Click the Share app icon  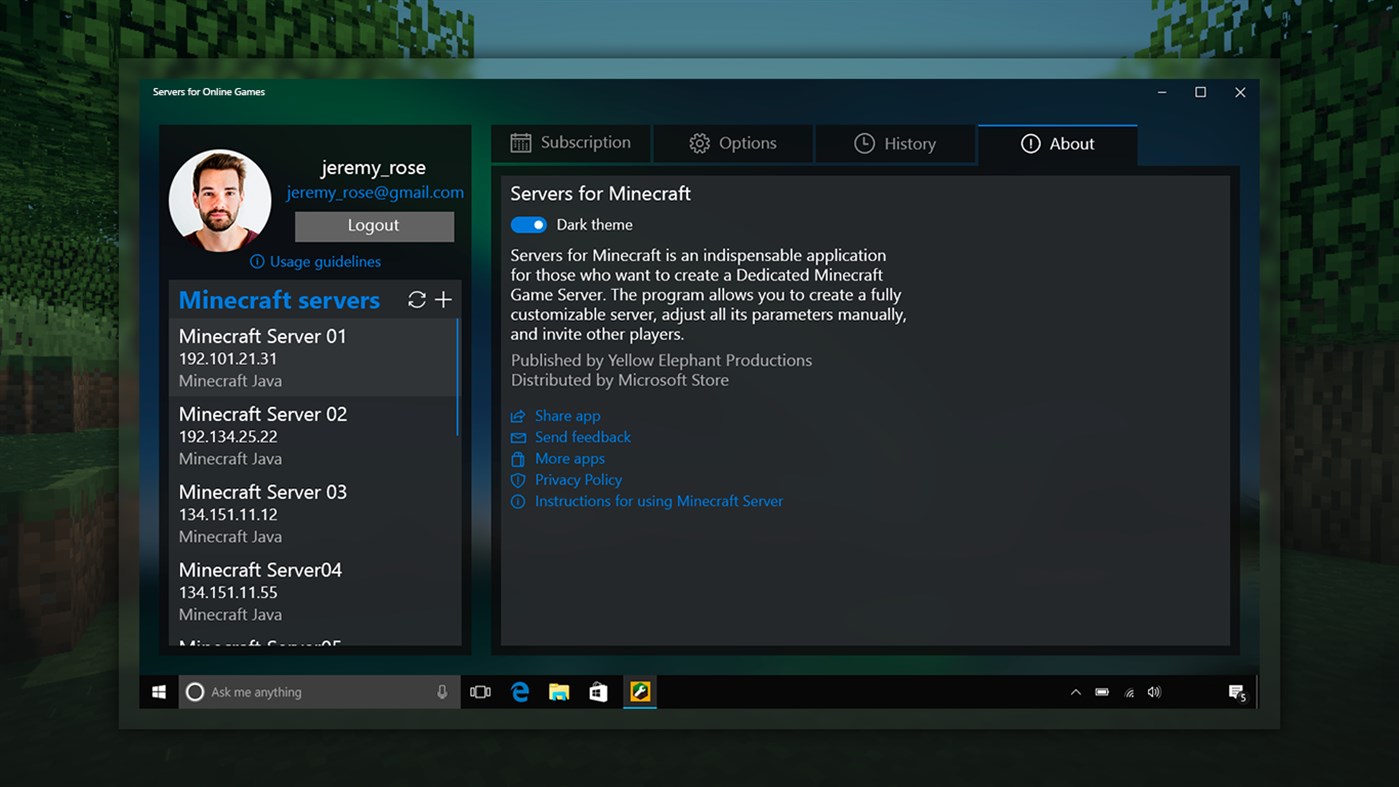(x=517, y=416)
